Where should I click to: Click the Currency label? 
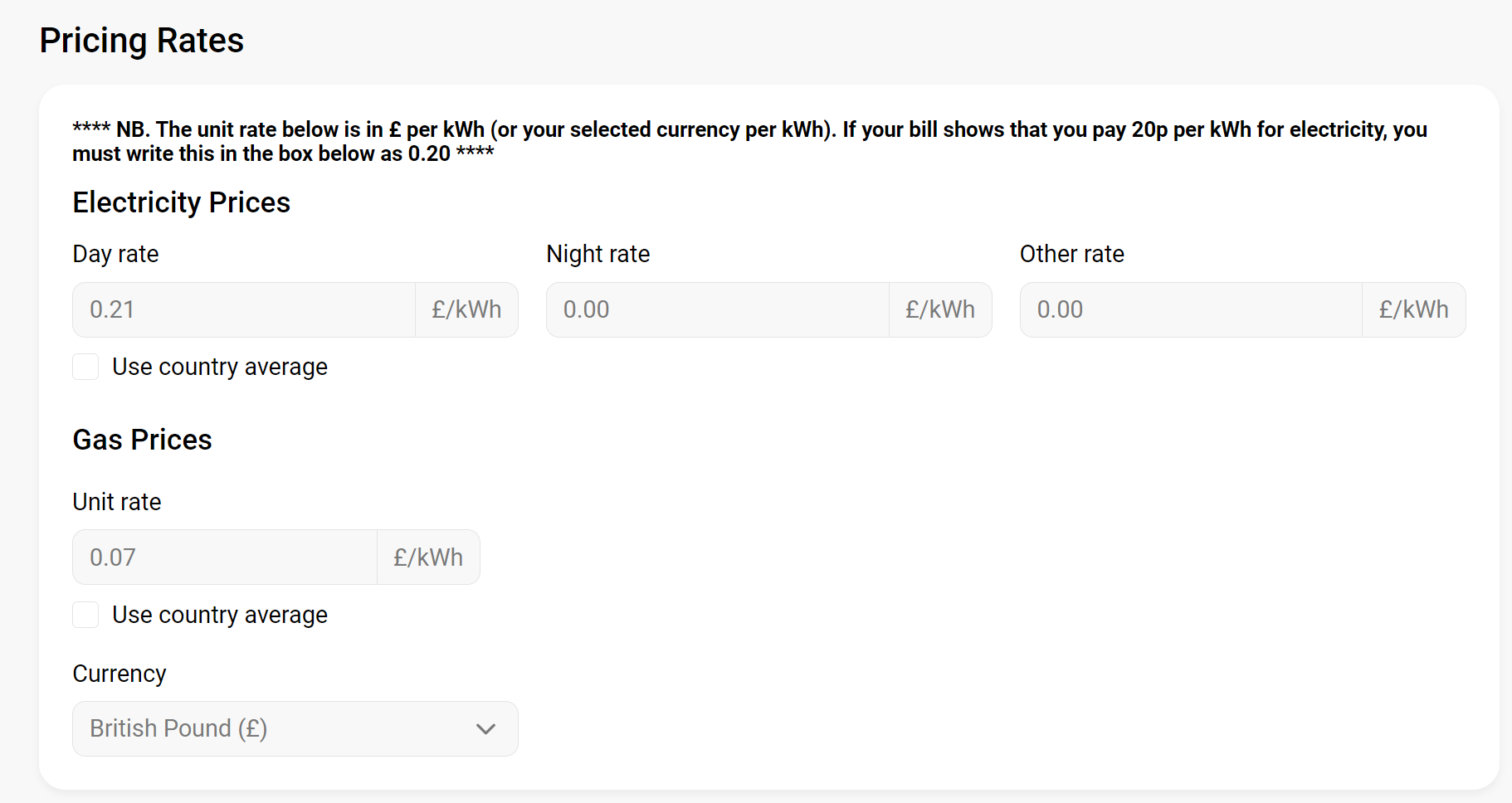119,674
